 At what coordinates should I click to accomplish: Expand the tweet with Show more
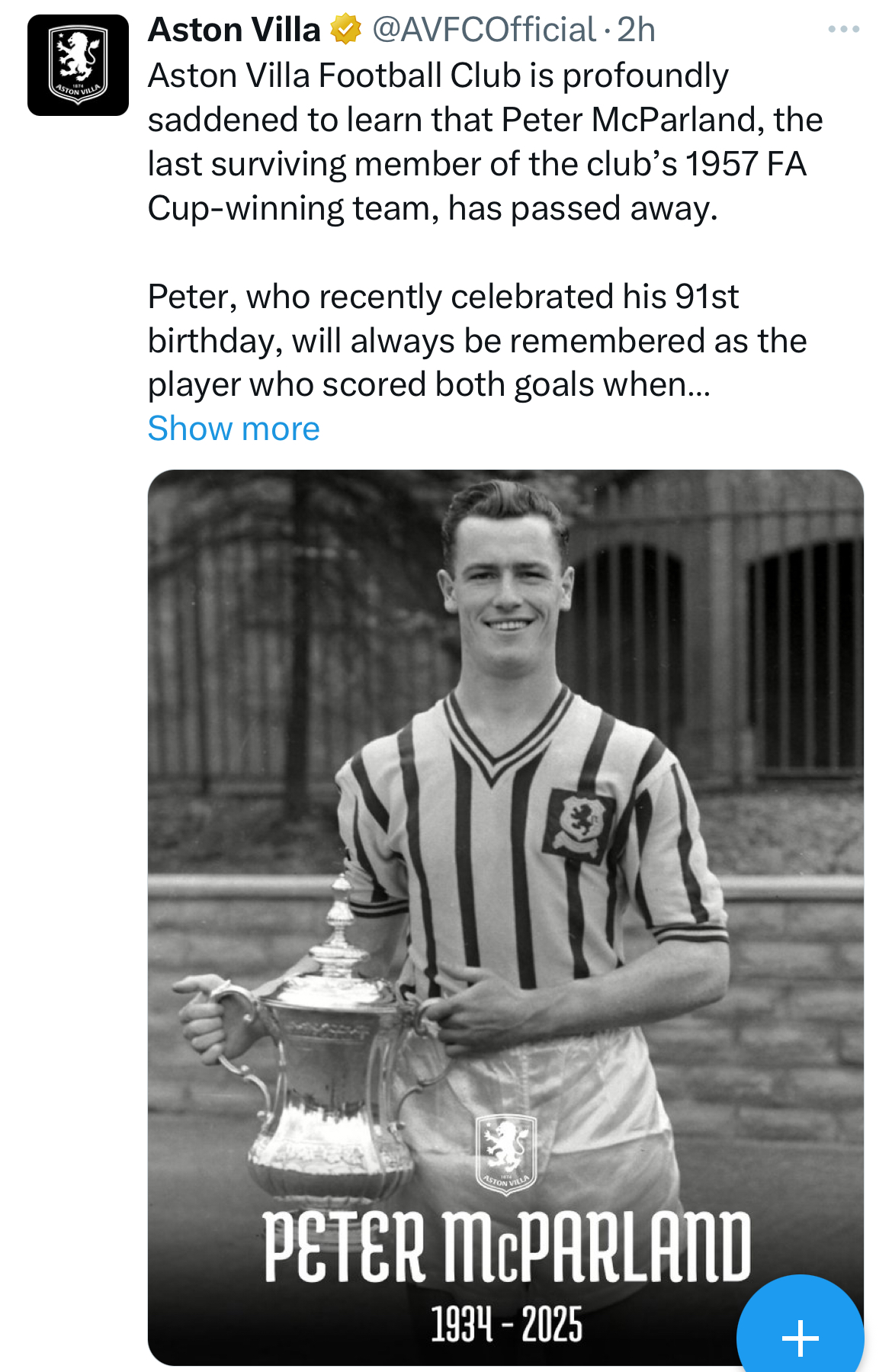point(233,429)
